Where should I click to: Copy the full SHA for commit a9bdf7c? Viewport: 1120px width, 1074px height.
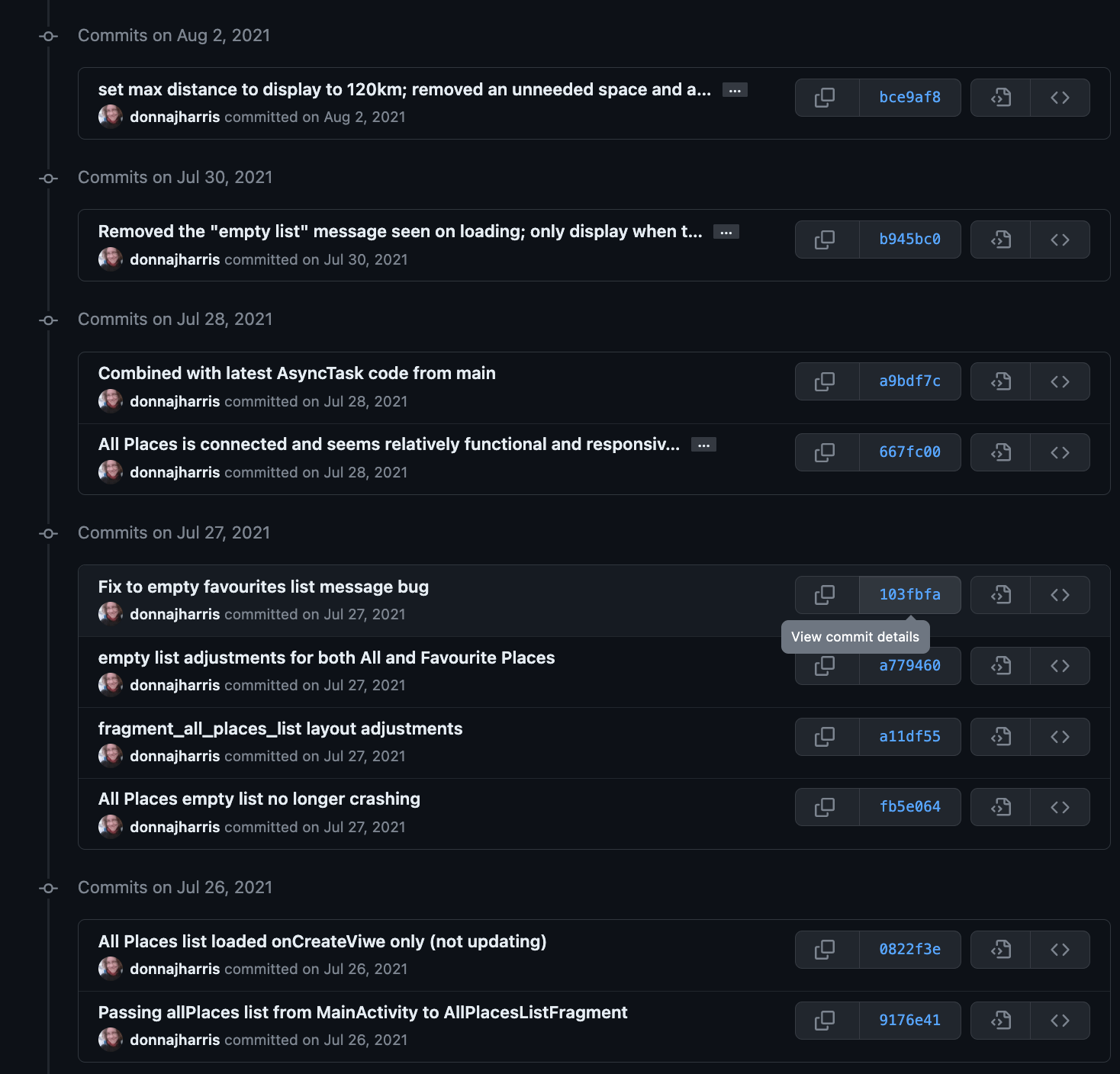[x=826, y=381]
